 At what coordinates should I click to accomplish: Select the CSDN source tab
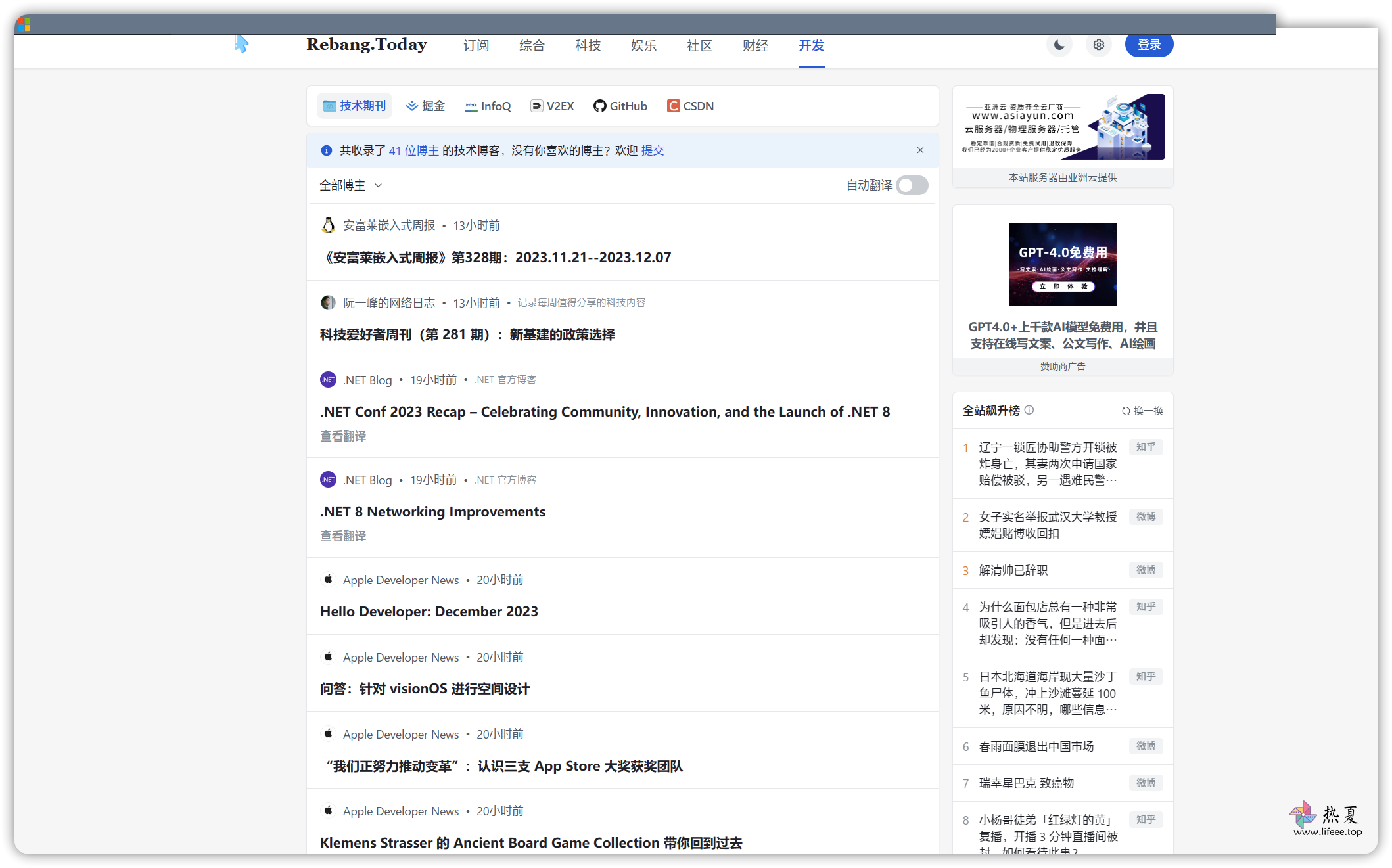690,106
